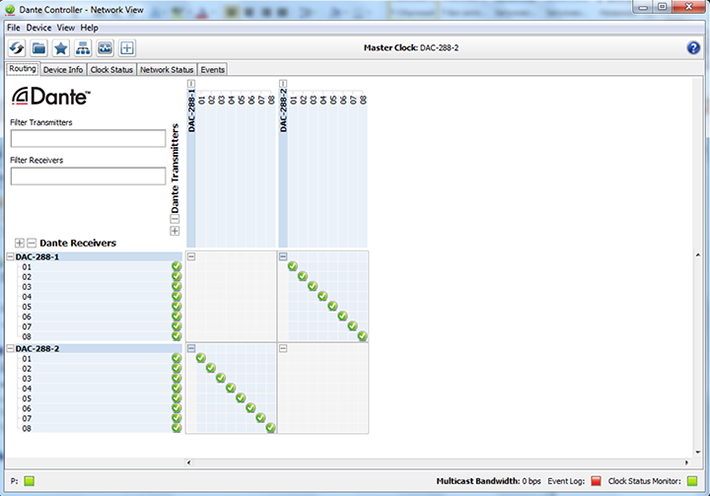Open the View menu
Viewport: 710px width, 496px height.
[66, 28]
